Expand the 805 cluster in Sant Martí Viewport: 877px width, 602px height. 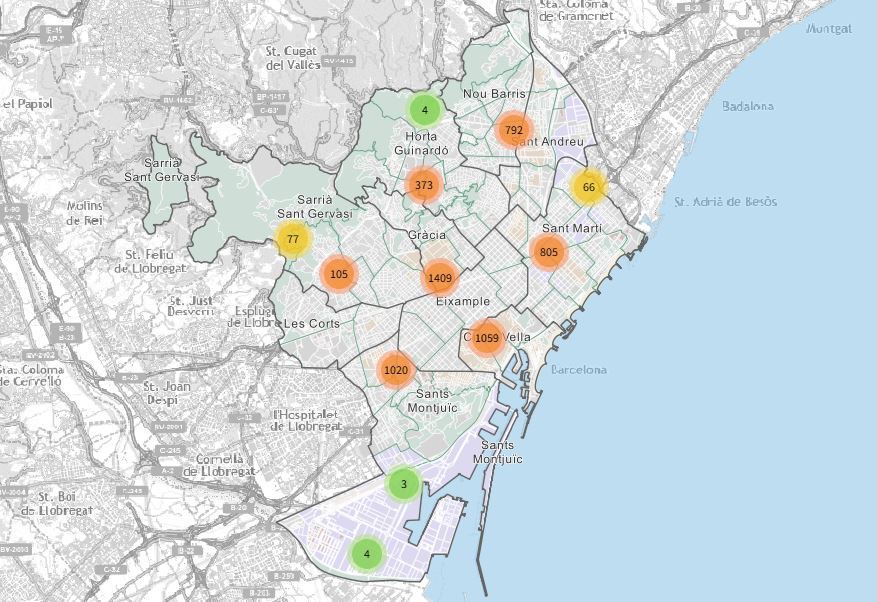[548, 252]
